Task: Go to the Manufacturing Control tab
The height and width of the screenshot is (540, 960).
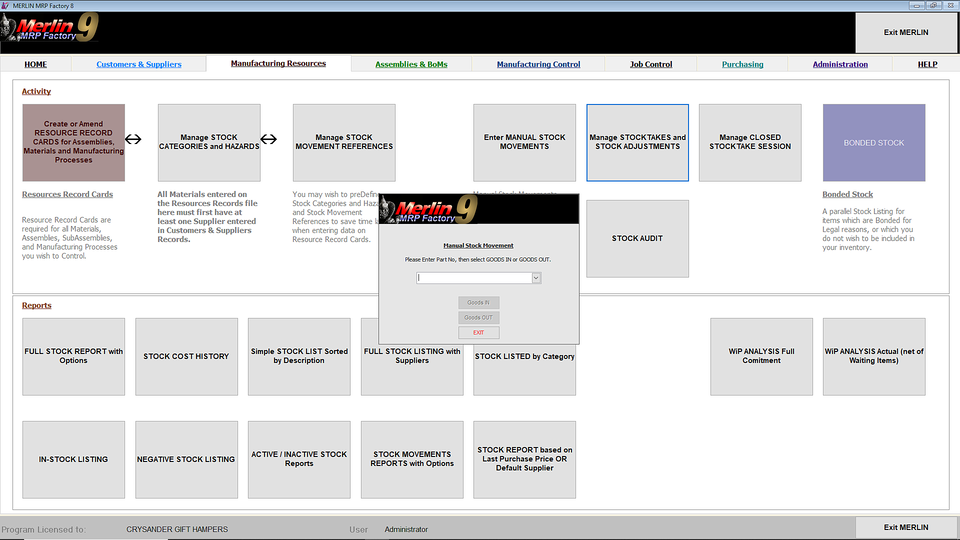Action: click(x=538, y=64)
